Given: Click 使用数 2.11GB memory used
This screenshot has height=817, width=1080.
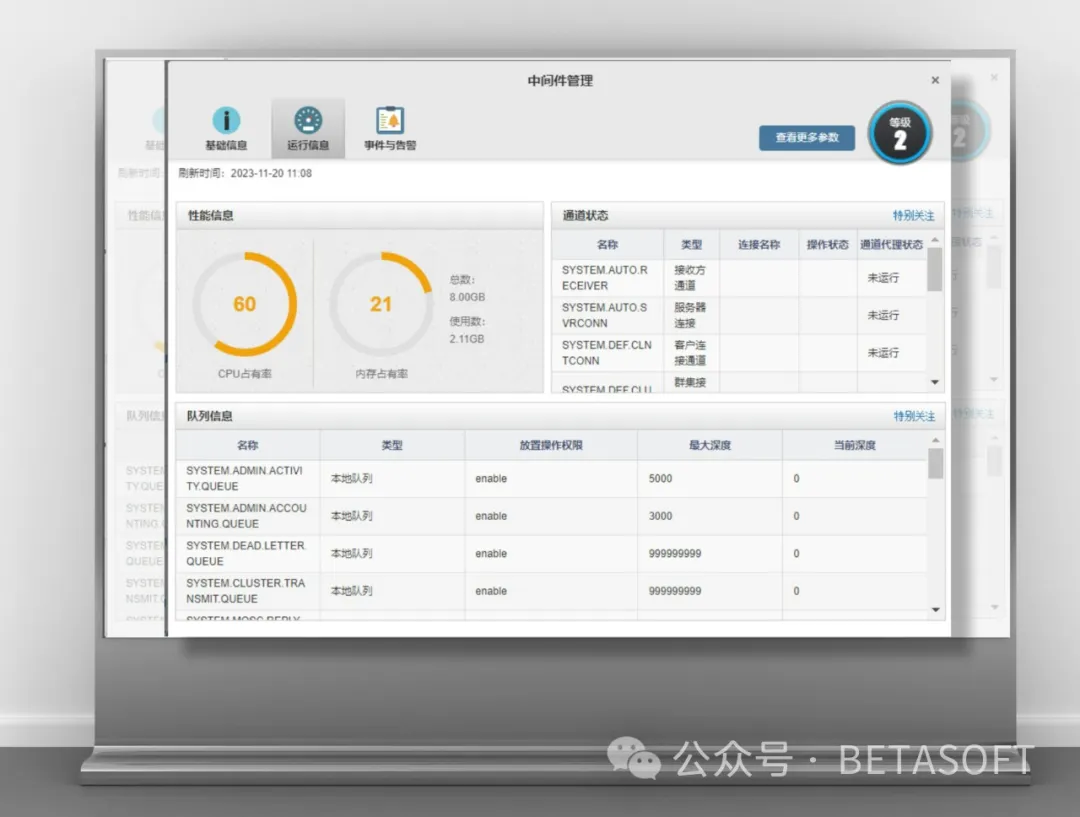Looking at the screenshot, I should coord(467,330).
